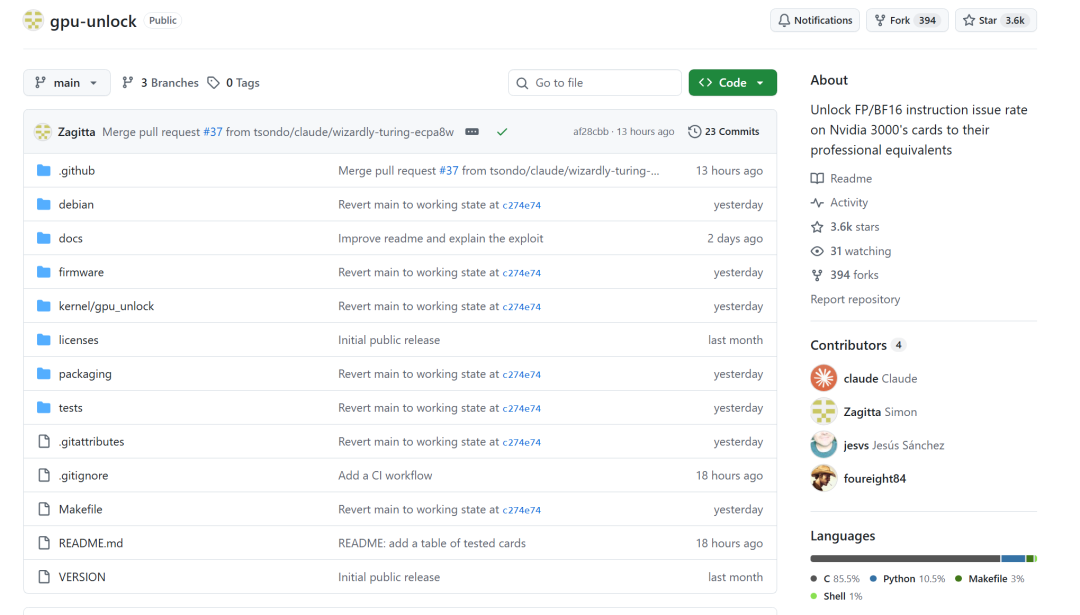Open pull request #37 link in commit header
This screenshot has height=615, width=1080.
213,132
